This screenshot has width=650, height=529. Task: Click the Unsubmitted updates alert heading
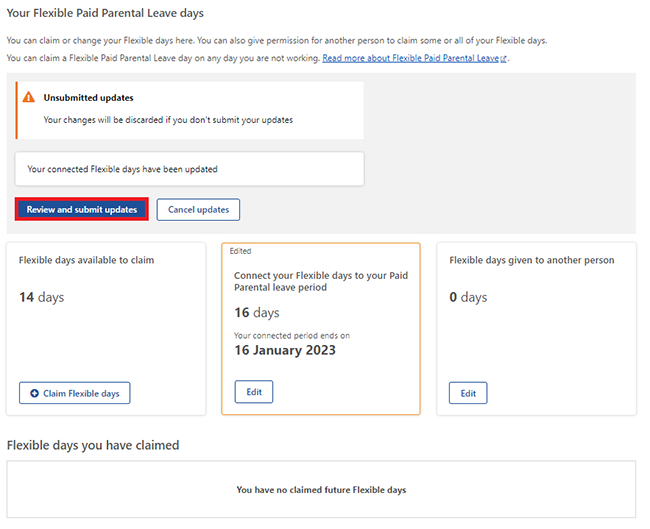[88, 98]
